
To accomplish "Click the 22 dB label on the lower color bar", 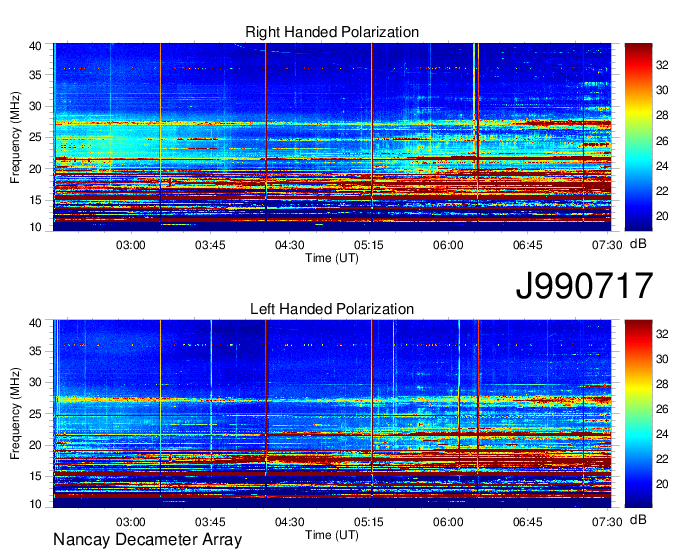I will coord(662,459).
